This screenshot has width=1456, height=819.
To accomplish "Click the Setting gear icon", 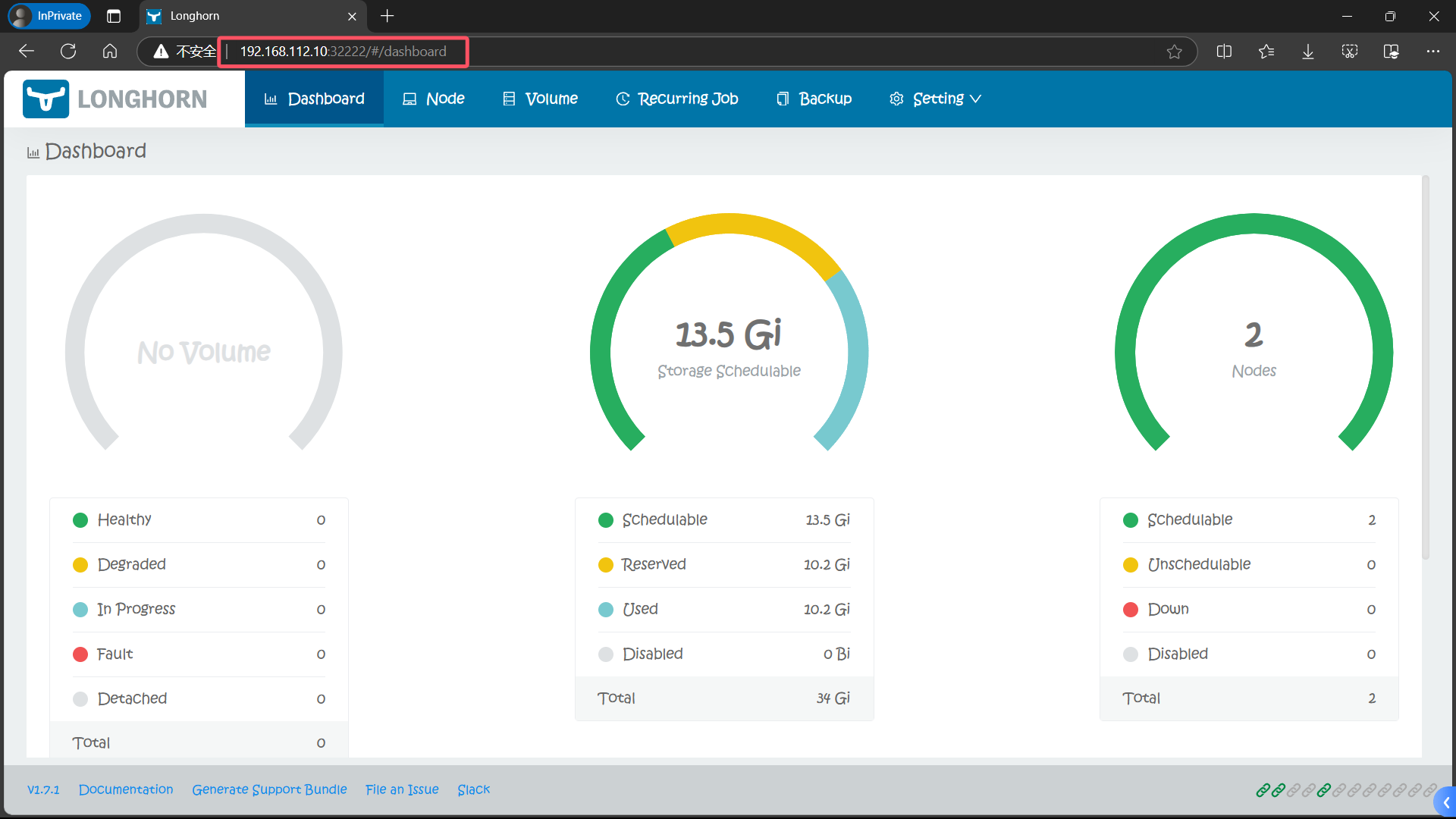I will (896, 99).
